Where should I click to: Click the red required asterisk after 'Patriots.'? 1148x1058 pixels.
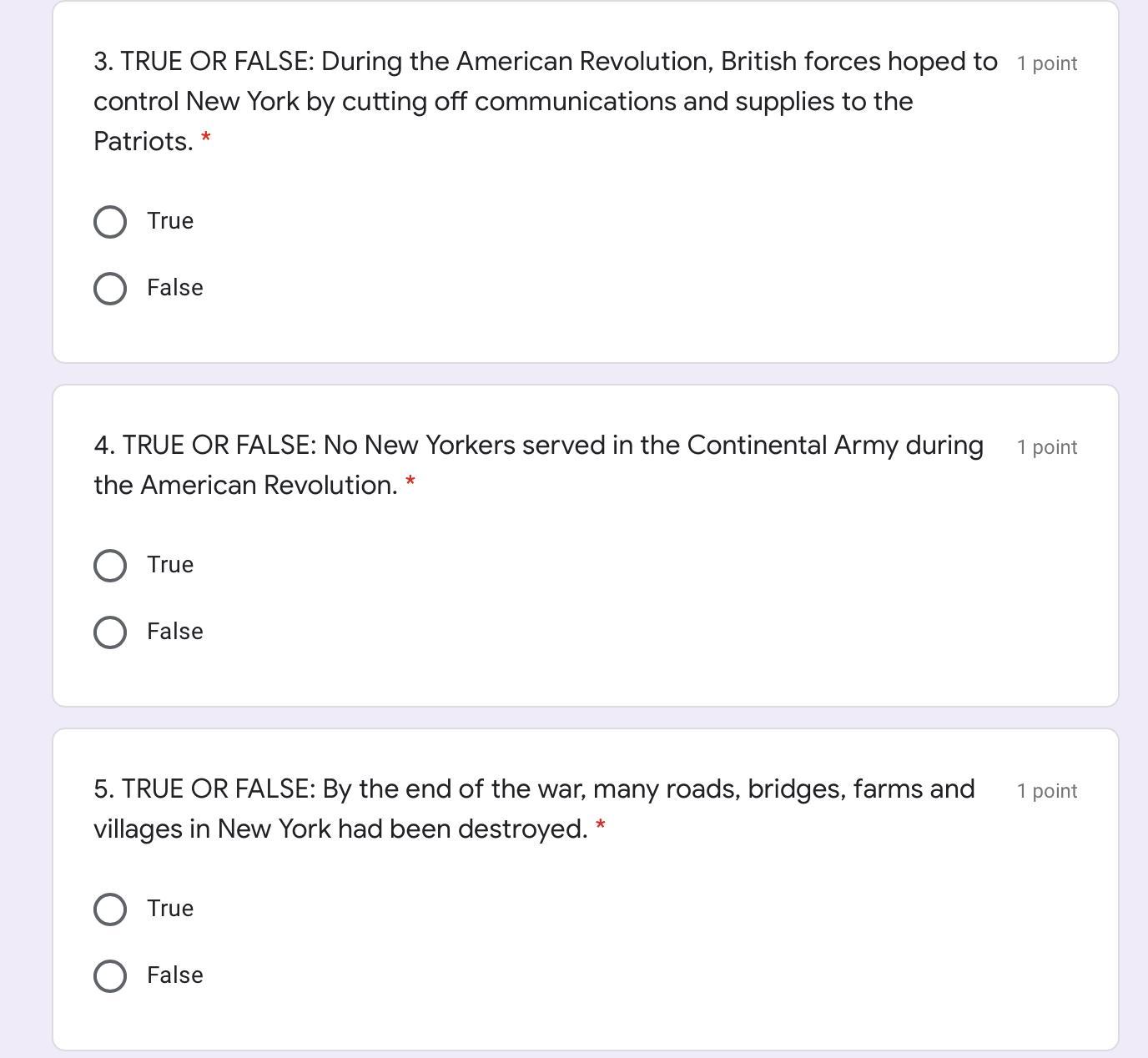(x=206, y=138)
